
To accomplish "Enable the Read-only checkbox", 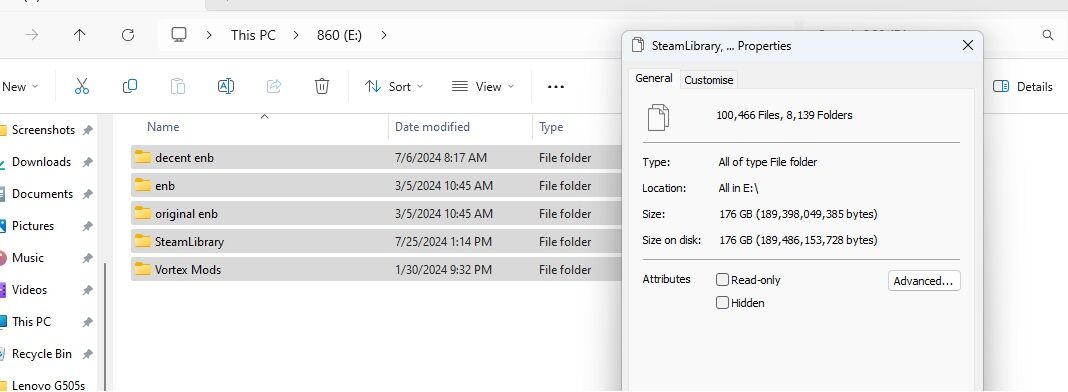I will coord(722,280).
